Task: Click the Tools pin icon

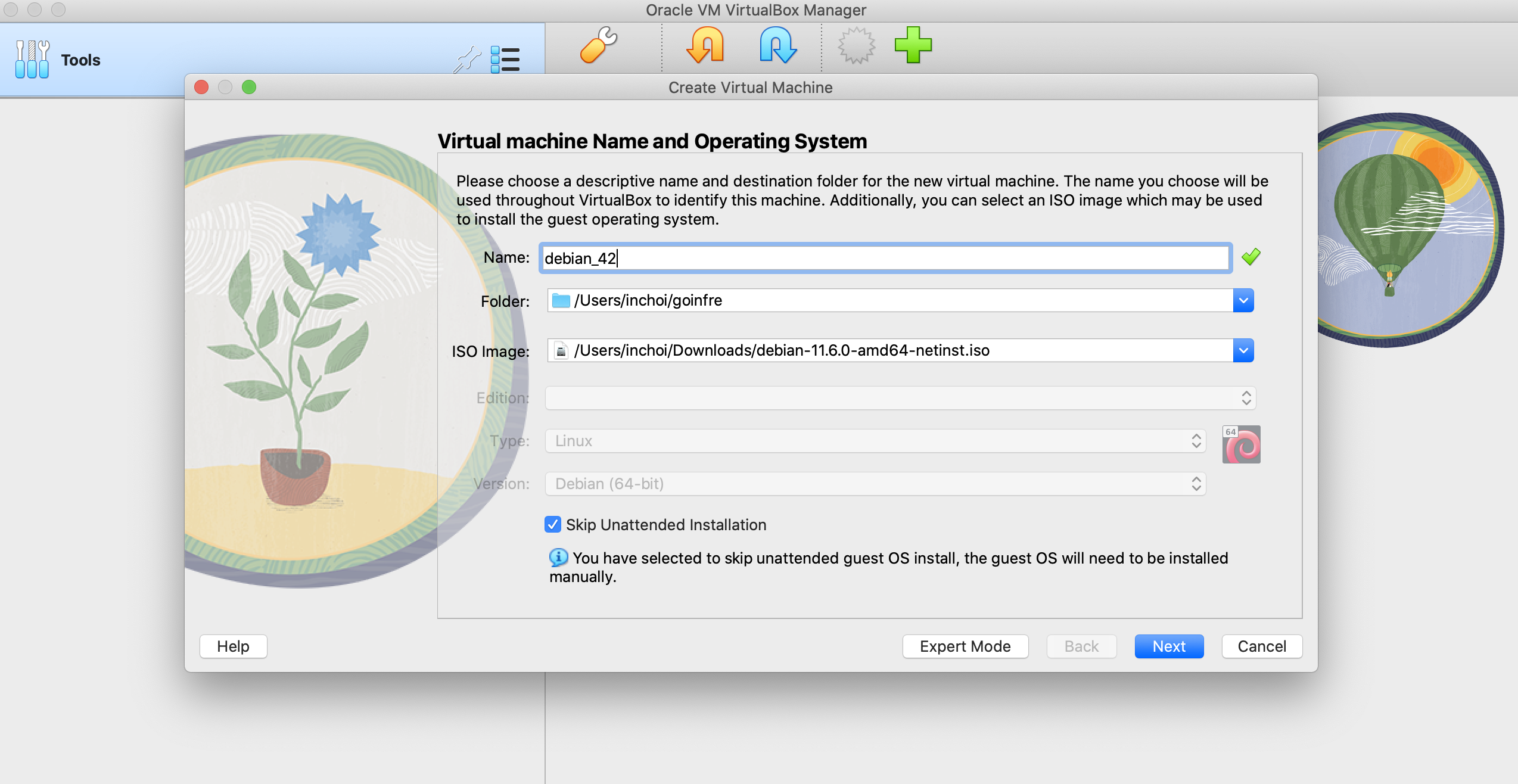Action: point(468,60)
